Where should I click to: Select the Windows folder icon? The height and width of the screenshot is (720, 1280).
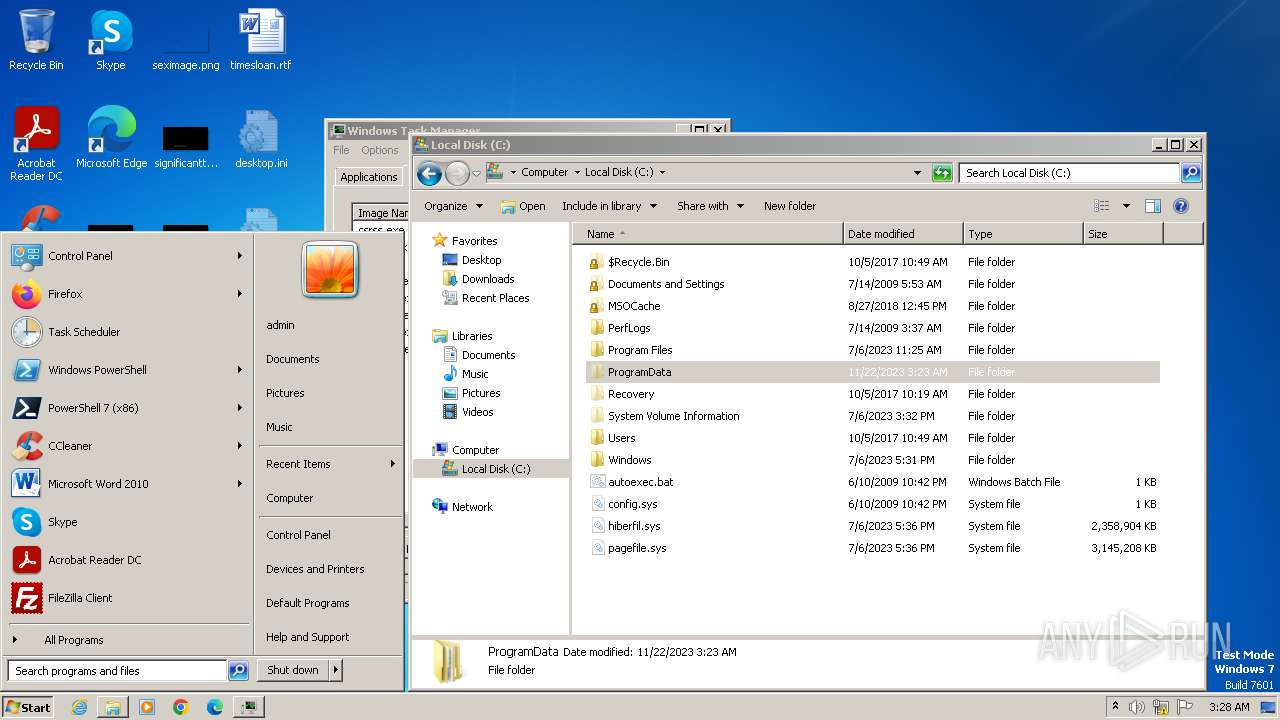(597, 460)
